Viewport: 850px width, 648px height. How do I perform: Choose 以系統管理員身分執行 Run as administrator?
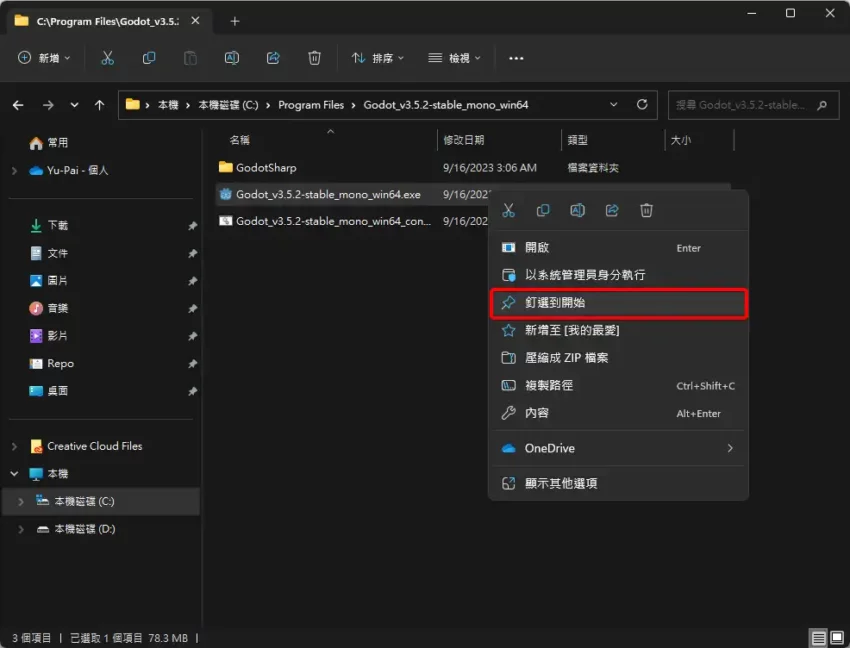(619, 275)
